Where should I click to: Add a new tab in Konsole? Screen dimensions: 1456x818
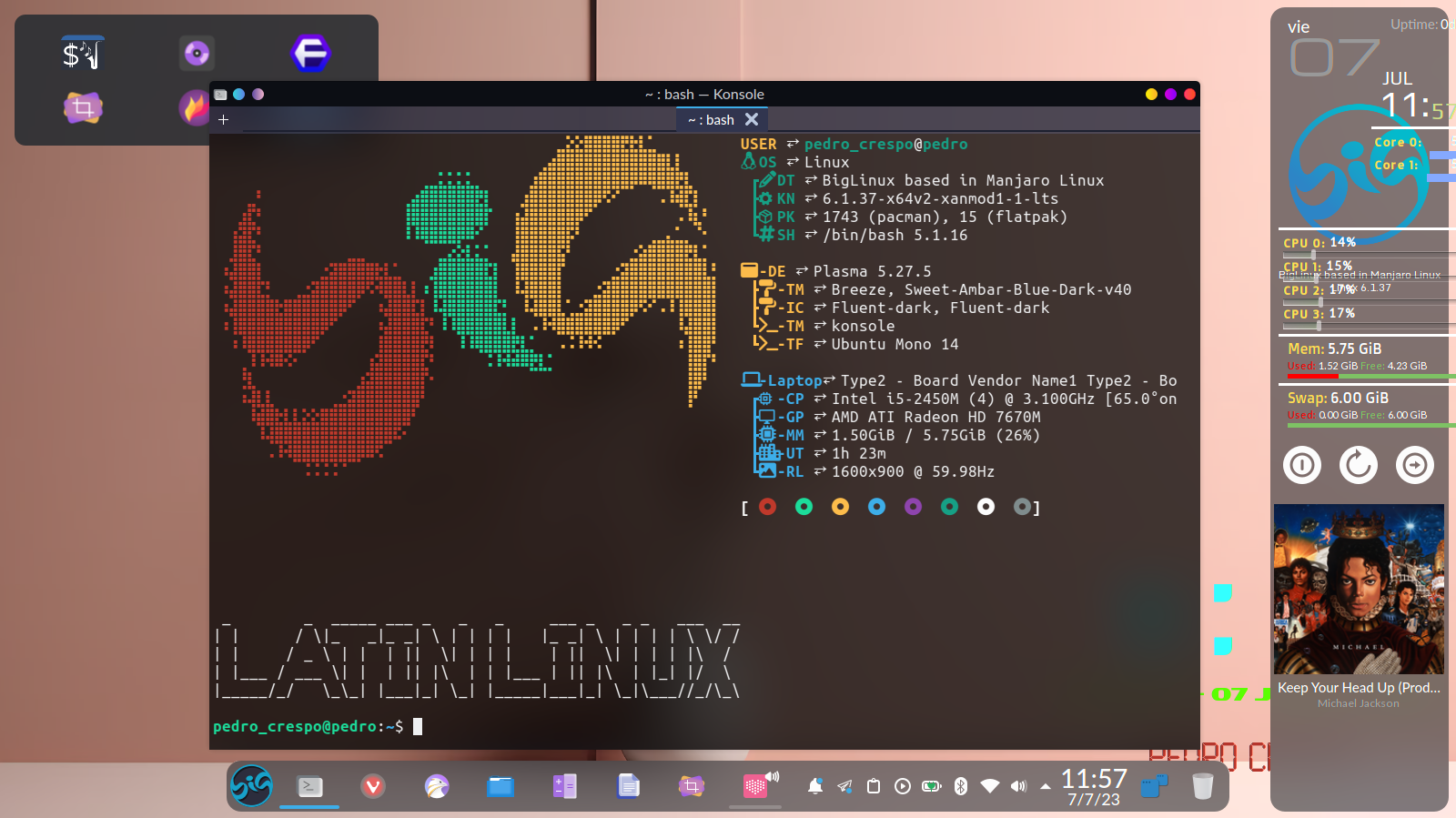pos(223,119)
